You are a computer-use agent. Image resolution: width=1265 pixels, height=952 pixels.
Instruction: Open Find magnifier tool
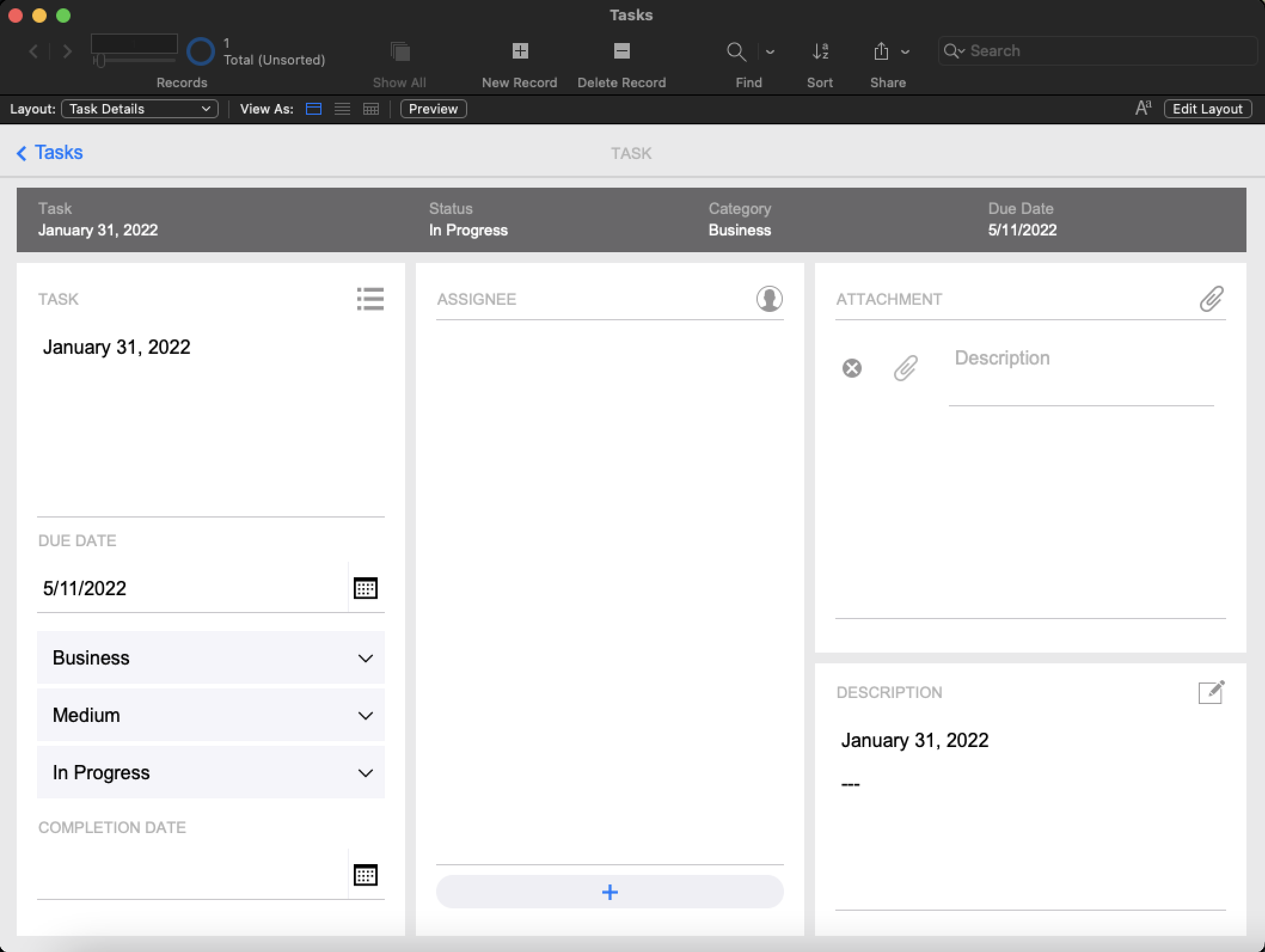point(736,52)
